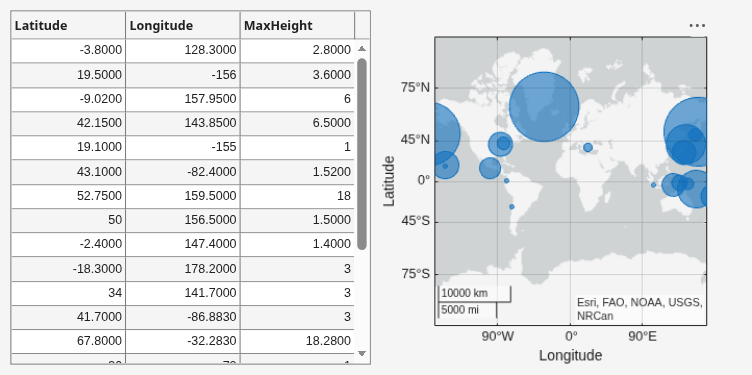Select the MaxHeight cell 1.5000
752x375 pixels.
click(297, 220)
